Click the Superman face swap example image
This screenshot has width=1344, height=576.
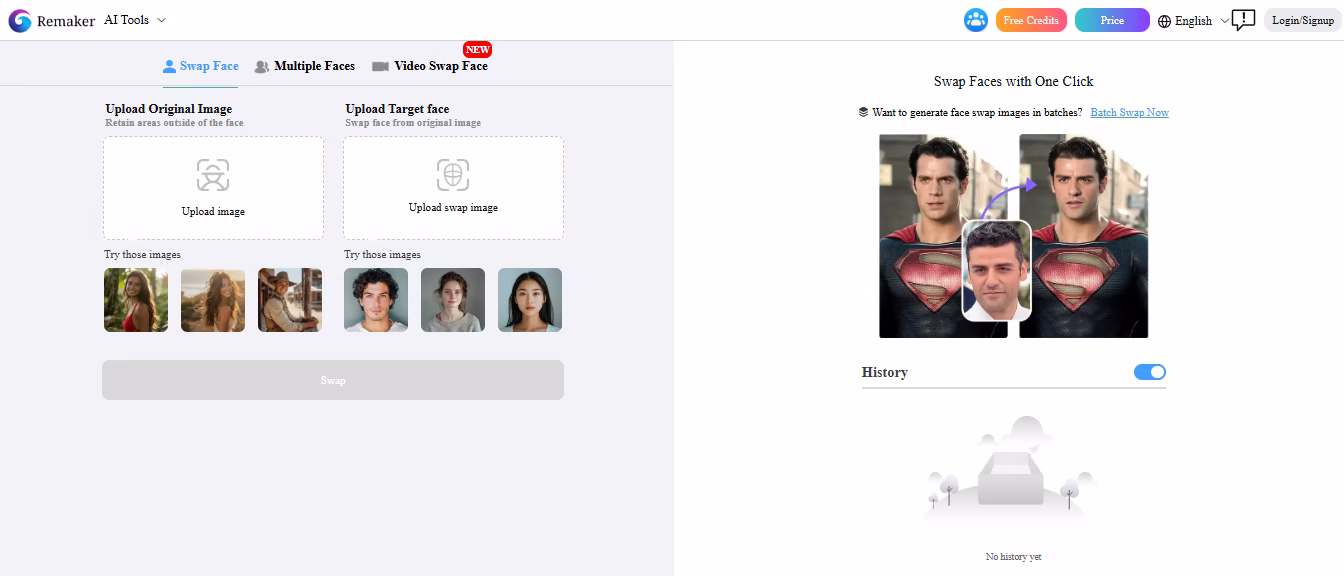pos(1013,236)
